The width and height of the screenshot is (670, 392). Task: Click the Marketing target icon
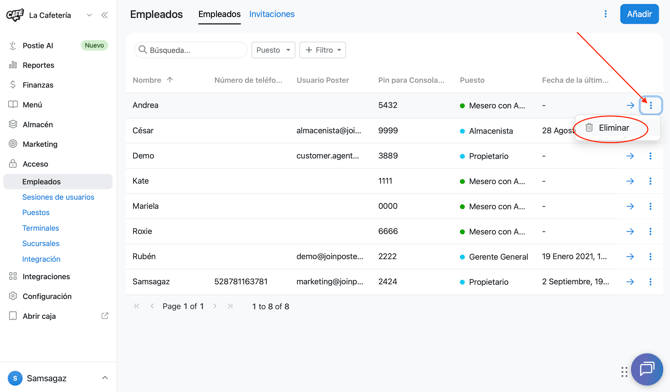coord(13,144)
